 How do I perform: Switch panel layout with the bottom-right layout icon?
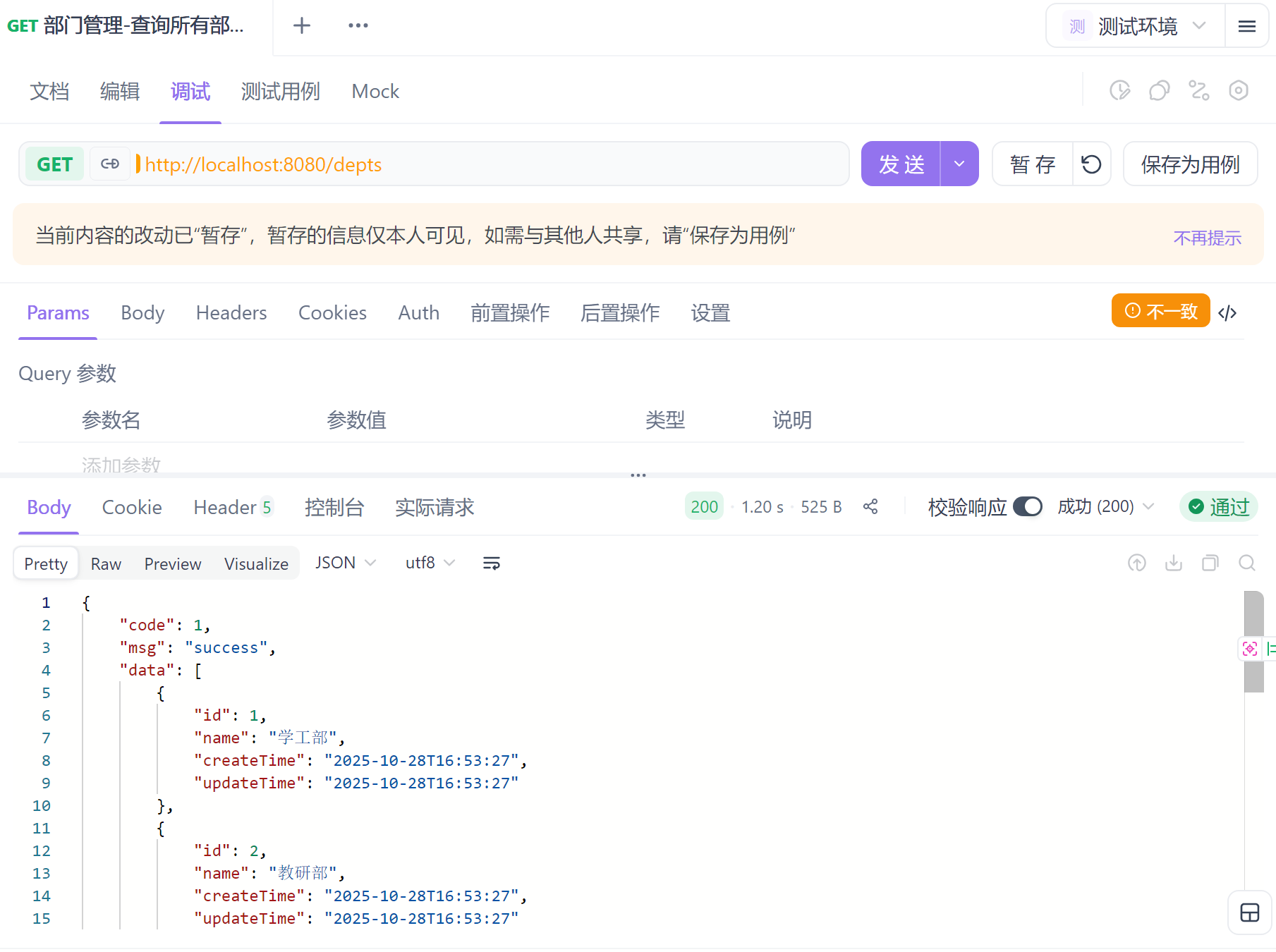(x=1250, y=913)
